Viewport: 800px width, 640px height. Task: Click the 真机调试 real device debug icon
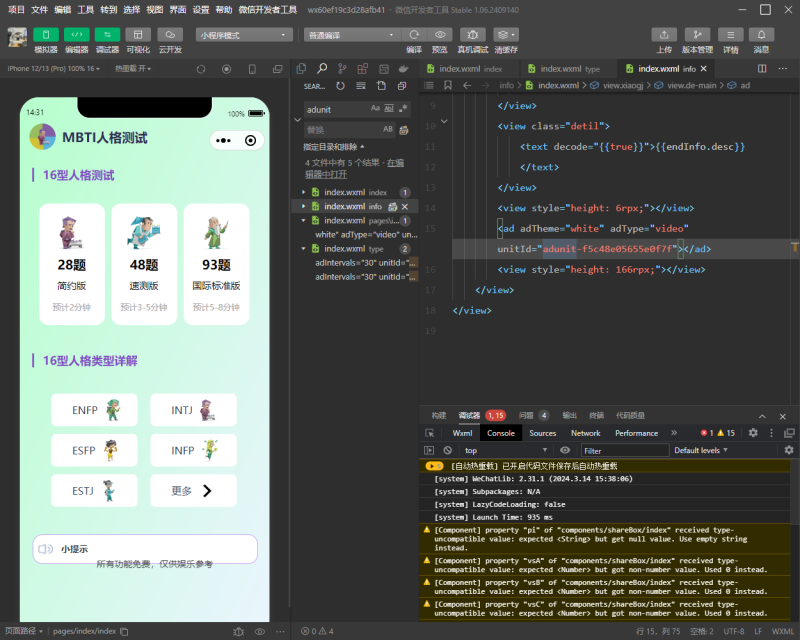[x=473, y=35]
